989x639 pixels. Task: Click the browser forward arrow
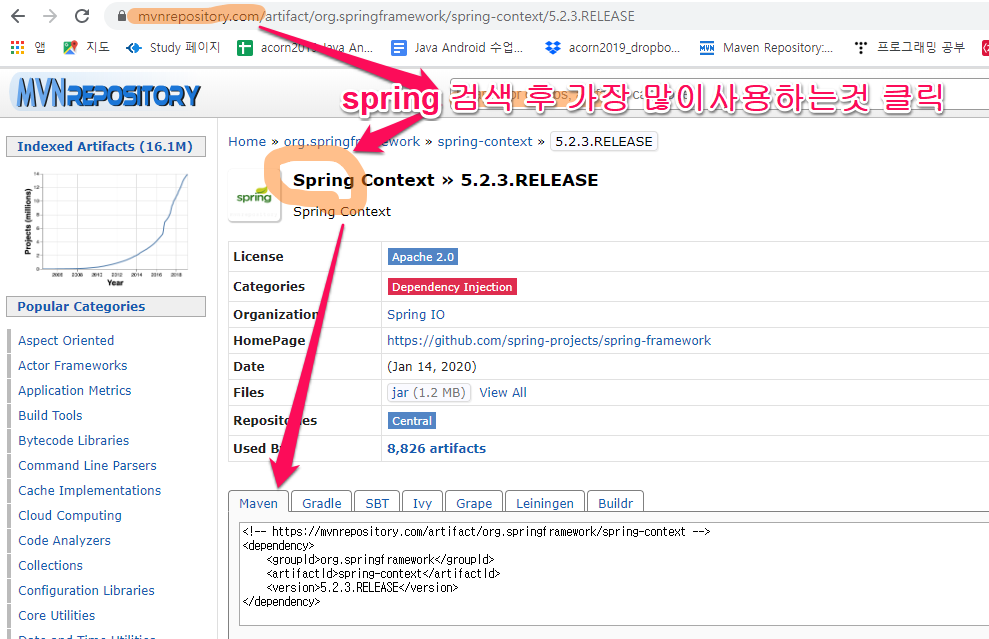tap(50, 16)
